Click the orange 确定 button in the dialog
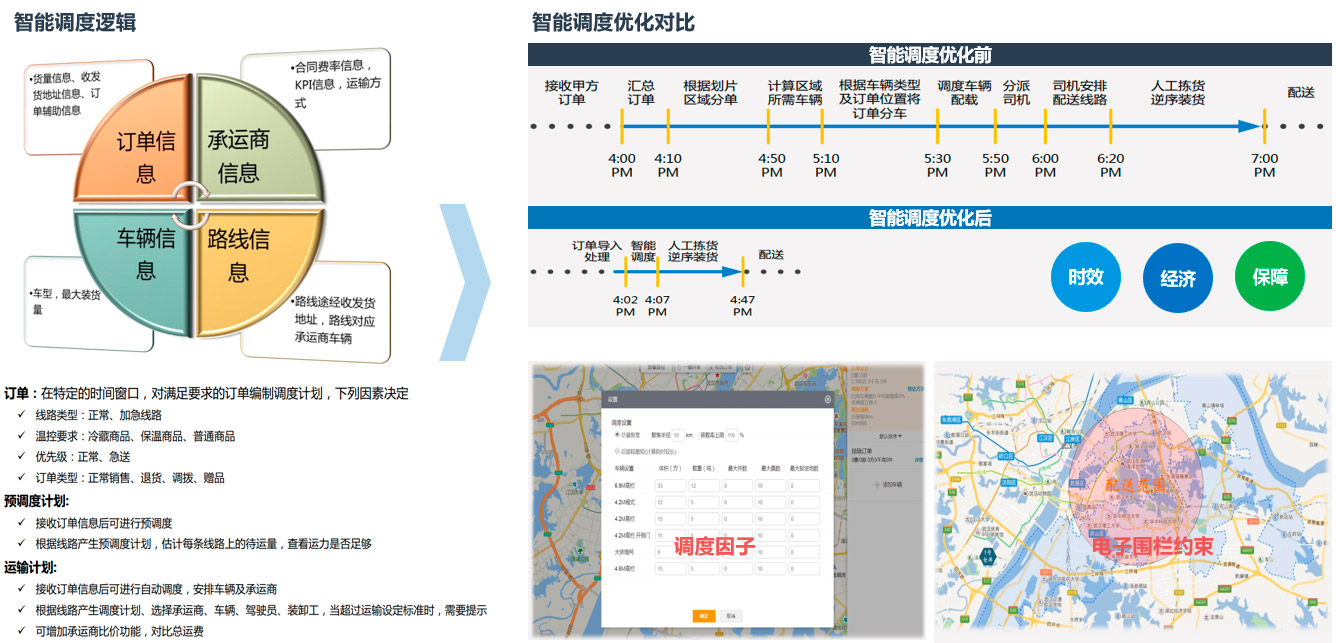This screenshot has width=1336, height=643. click(x=702, y=616)
